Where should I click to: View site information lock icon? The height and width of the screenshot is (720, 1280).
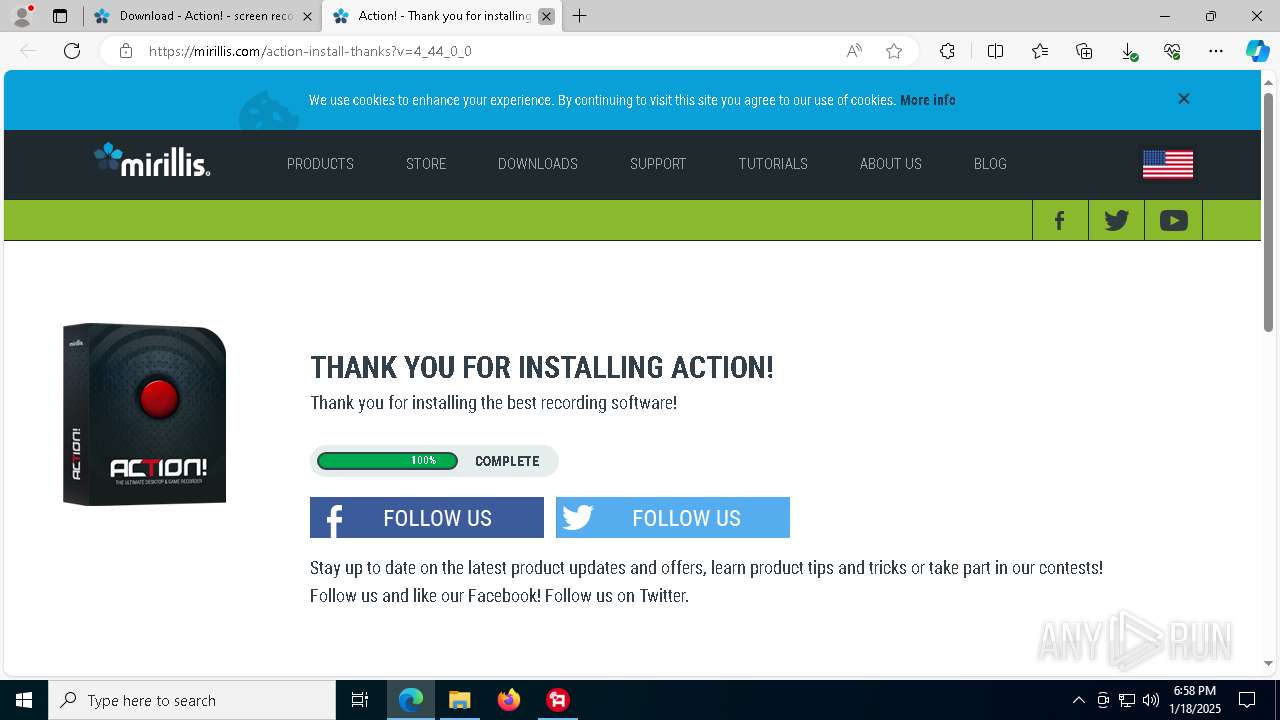126,51
